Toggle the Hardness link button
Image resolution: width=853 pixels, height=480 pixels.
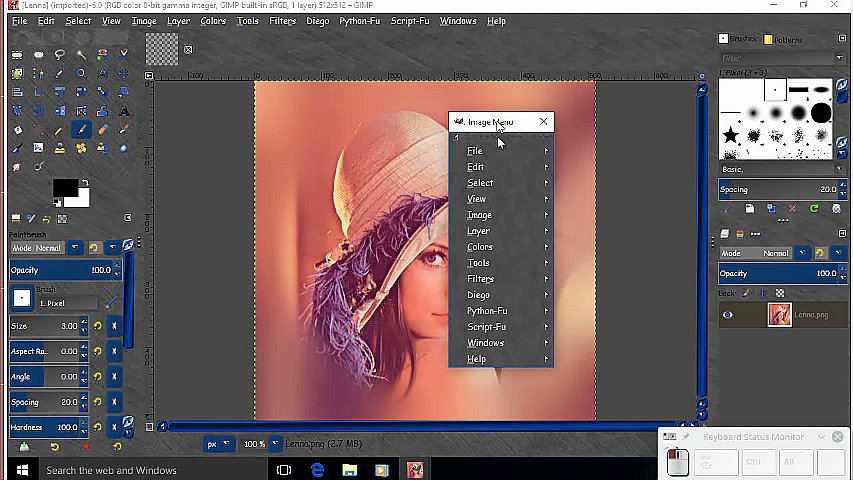point(114,427)
